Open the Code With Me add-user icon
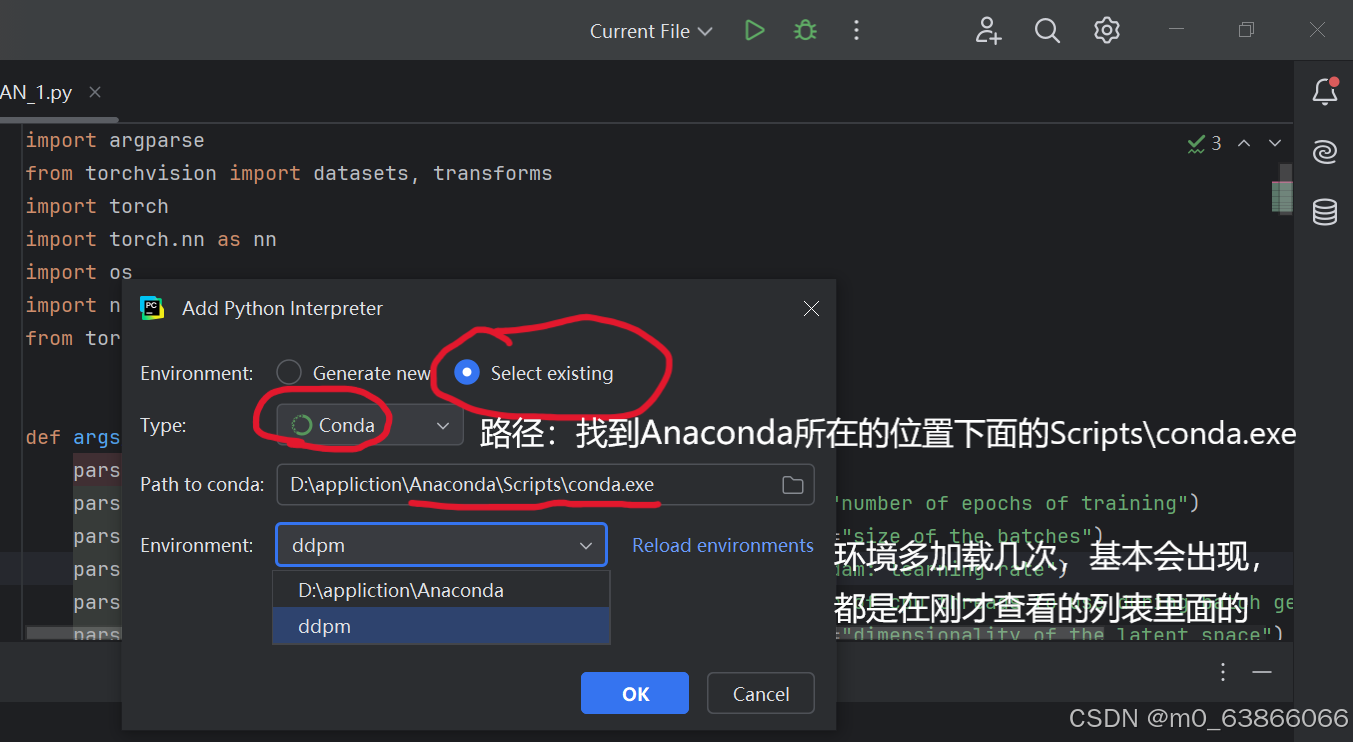This screenshot has height=742, width=1353. coord(988,31)
